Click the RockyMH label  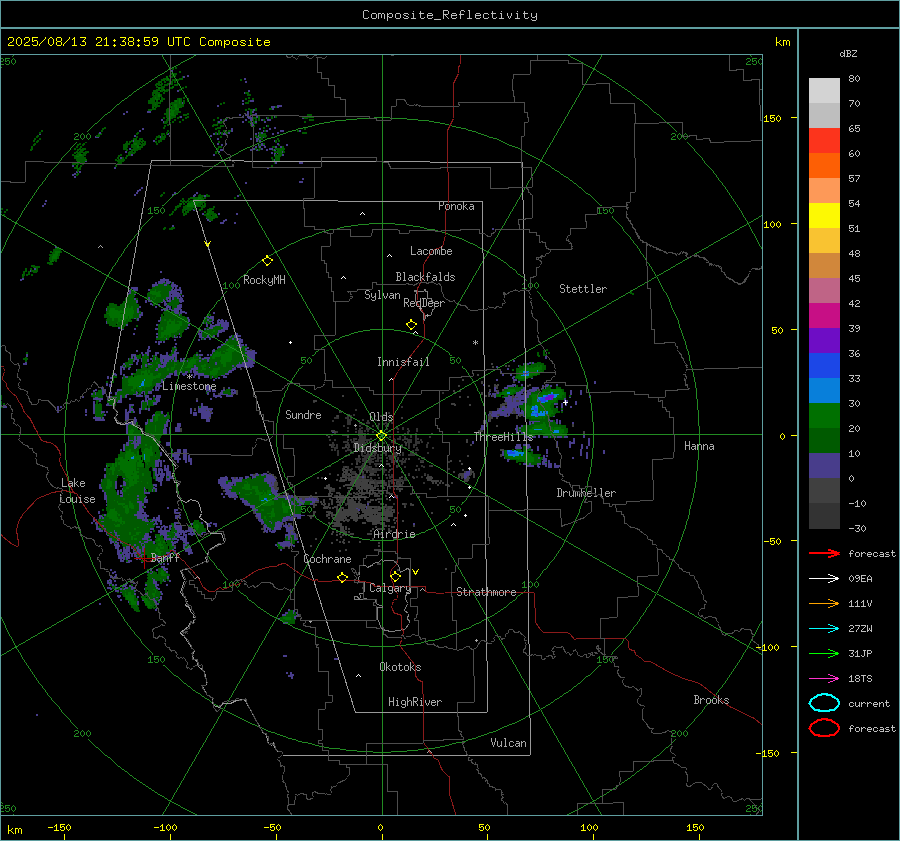(264, 280)
